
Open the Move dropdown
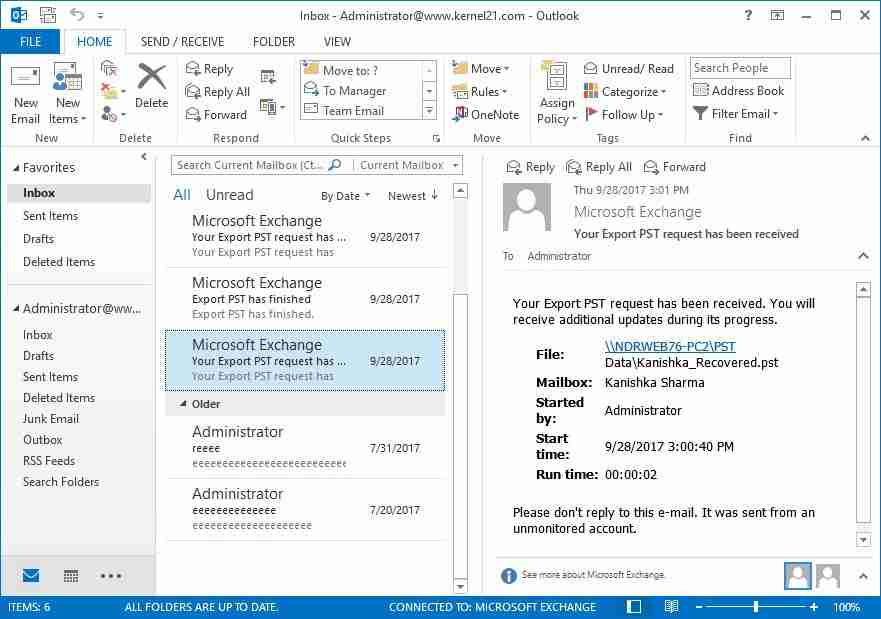481,69
